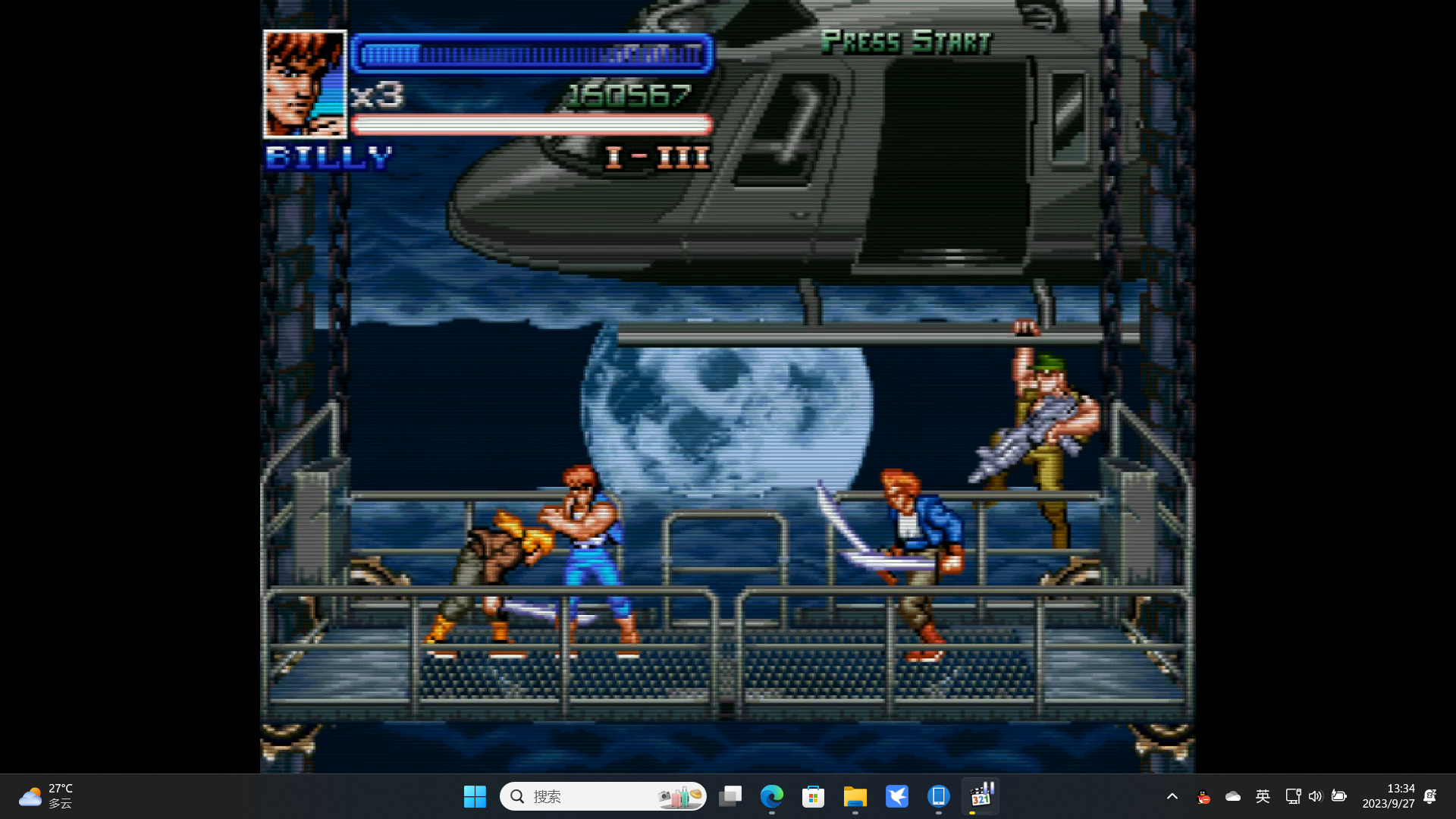Open network settings from the tray
Image resolution: width=1456 pixels, height=819 pixels.
[x=1293, y=796]
